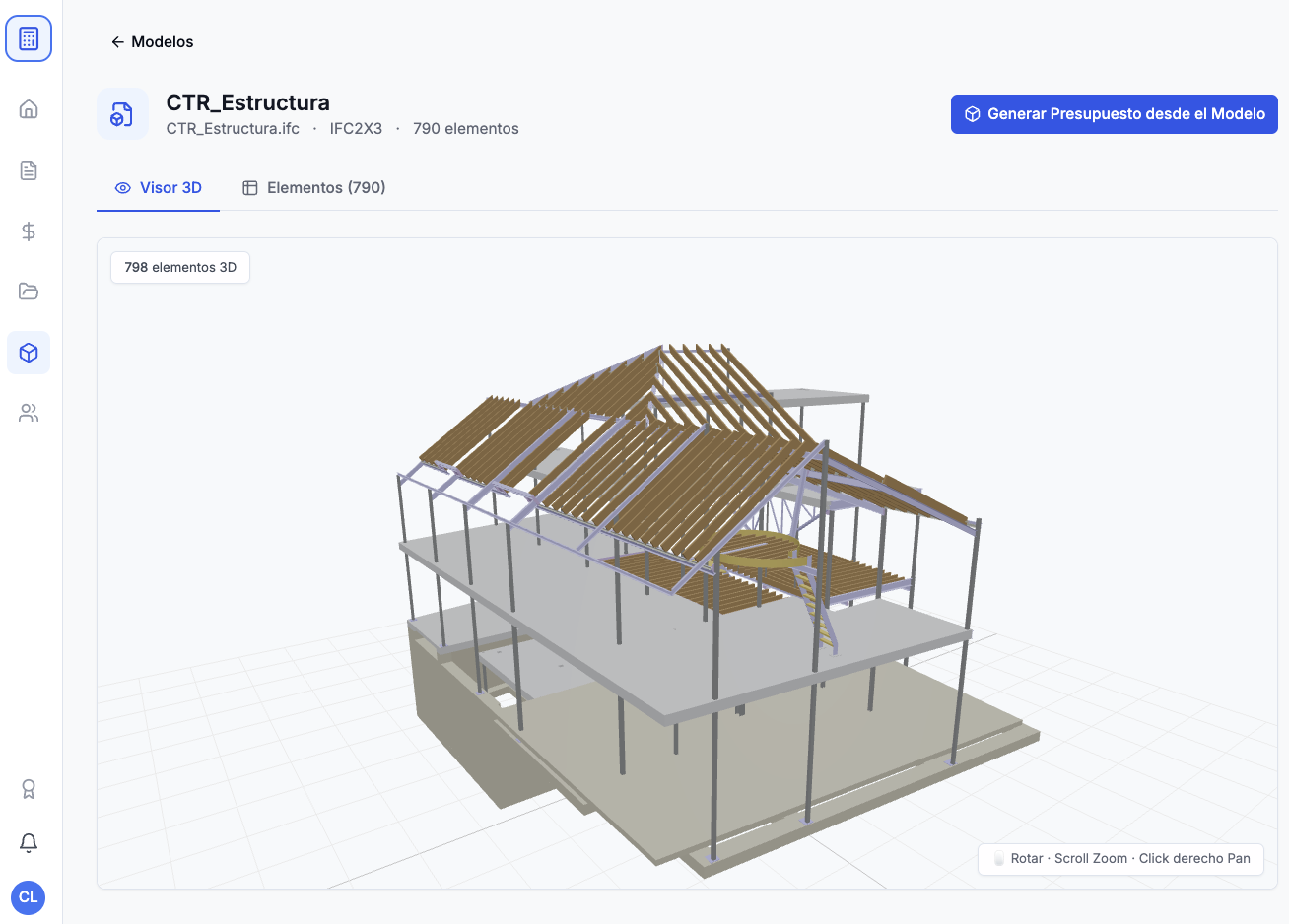Click the Rotar Scroll Zoom controls hint
1289x924 pixels.
(x=1120, y=859)
